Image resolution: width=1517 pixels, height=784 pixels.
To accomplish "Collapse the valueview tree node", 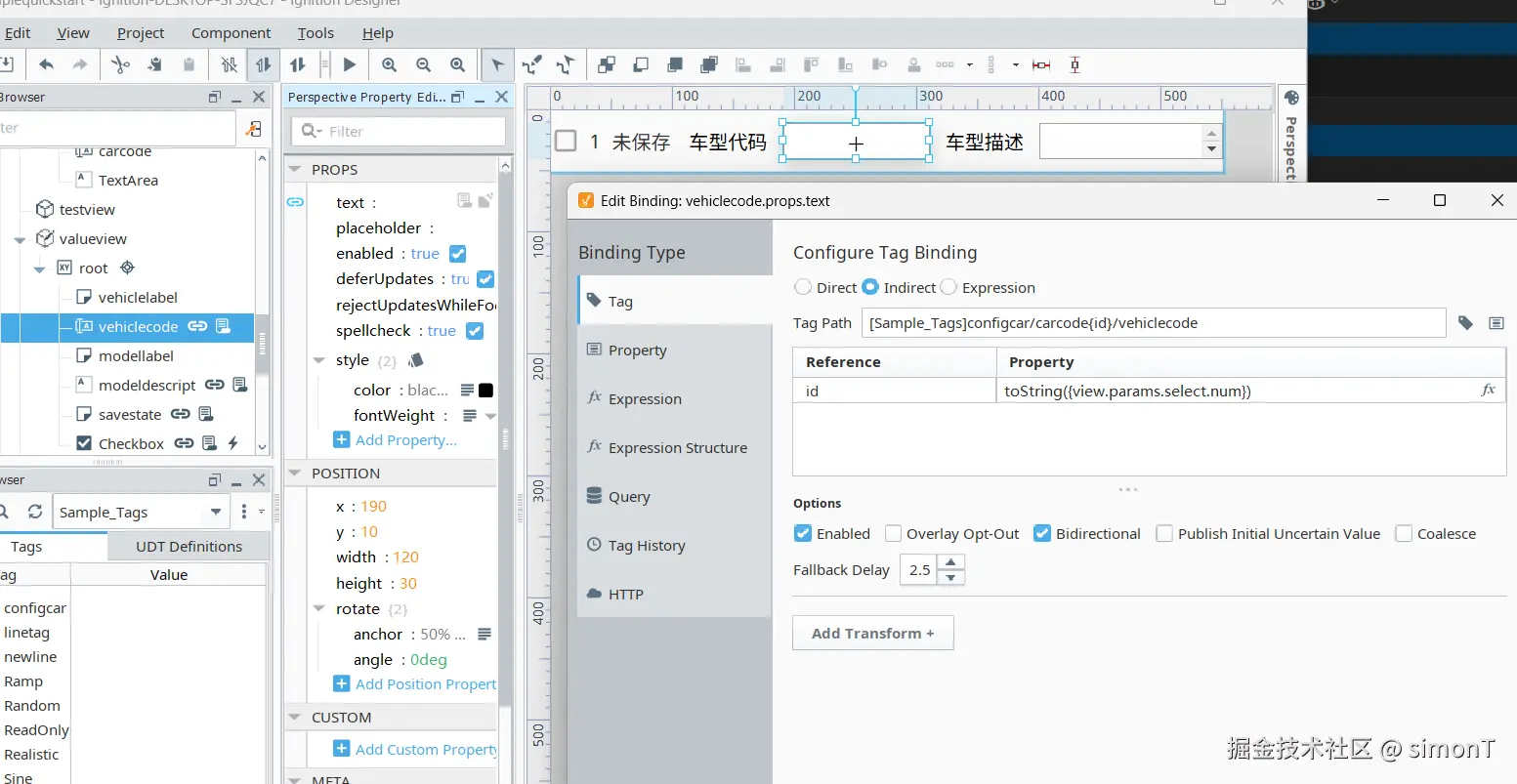I will tap(20, 239).
